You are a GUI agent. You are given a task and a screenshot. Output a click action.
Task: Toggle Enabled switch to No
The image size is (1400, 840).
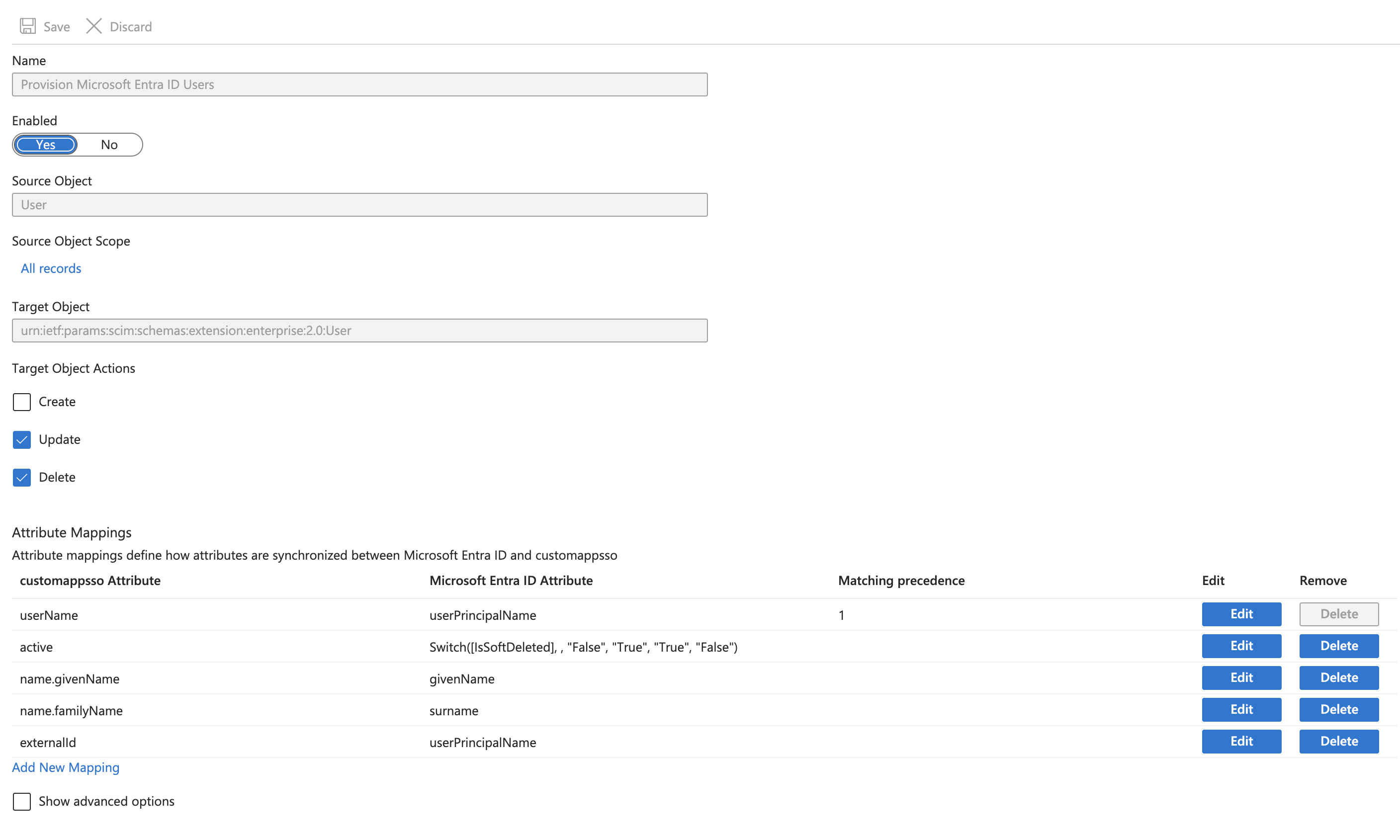[x=108, y=144]
